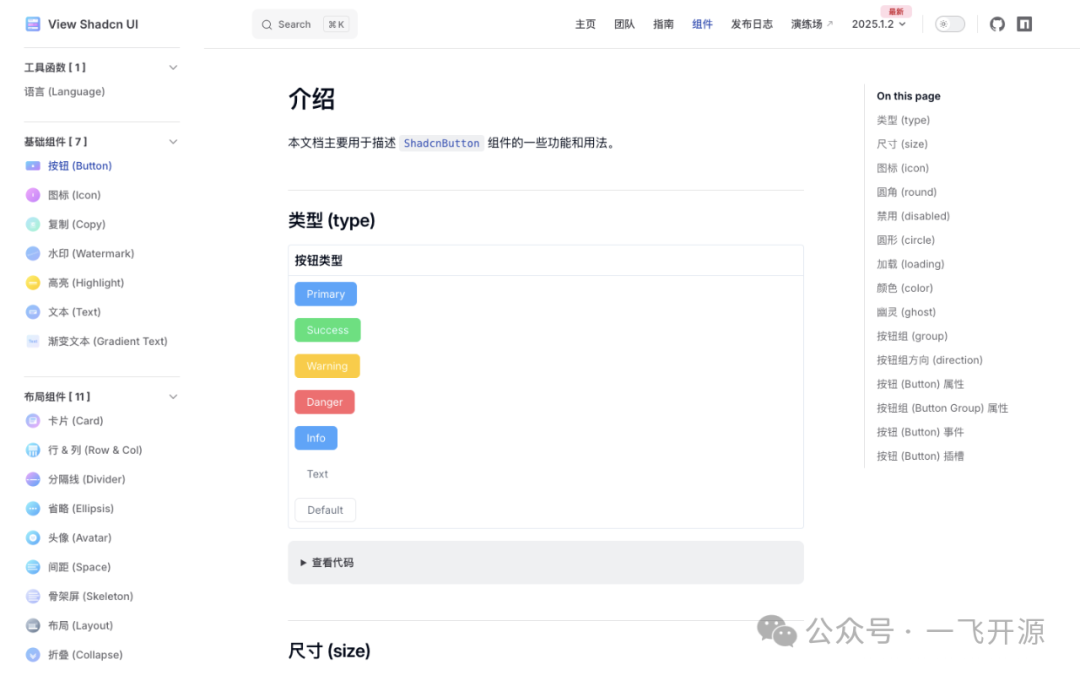Click the green Success button
1080x675 pixels.
(327, 330)
